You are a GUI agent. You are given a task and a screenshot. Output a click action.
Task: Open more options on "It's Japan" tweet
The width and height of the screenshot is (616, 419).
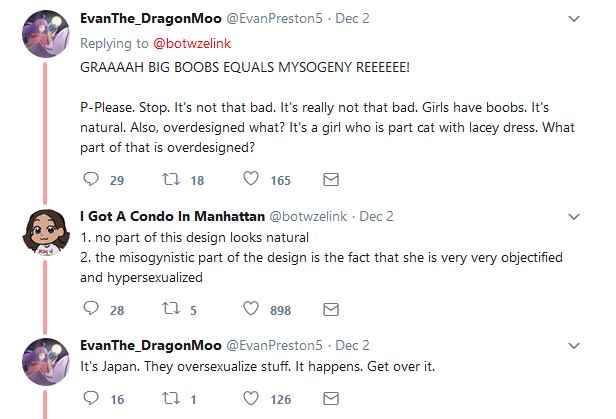tap(573, 346)
